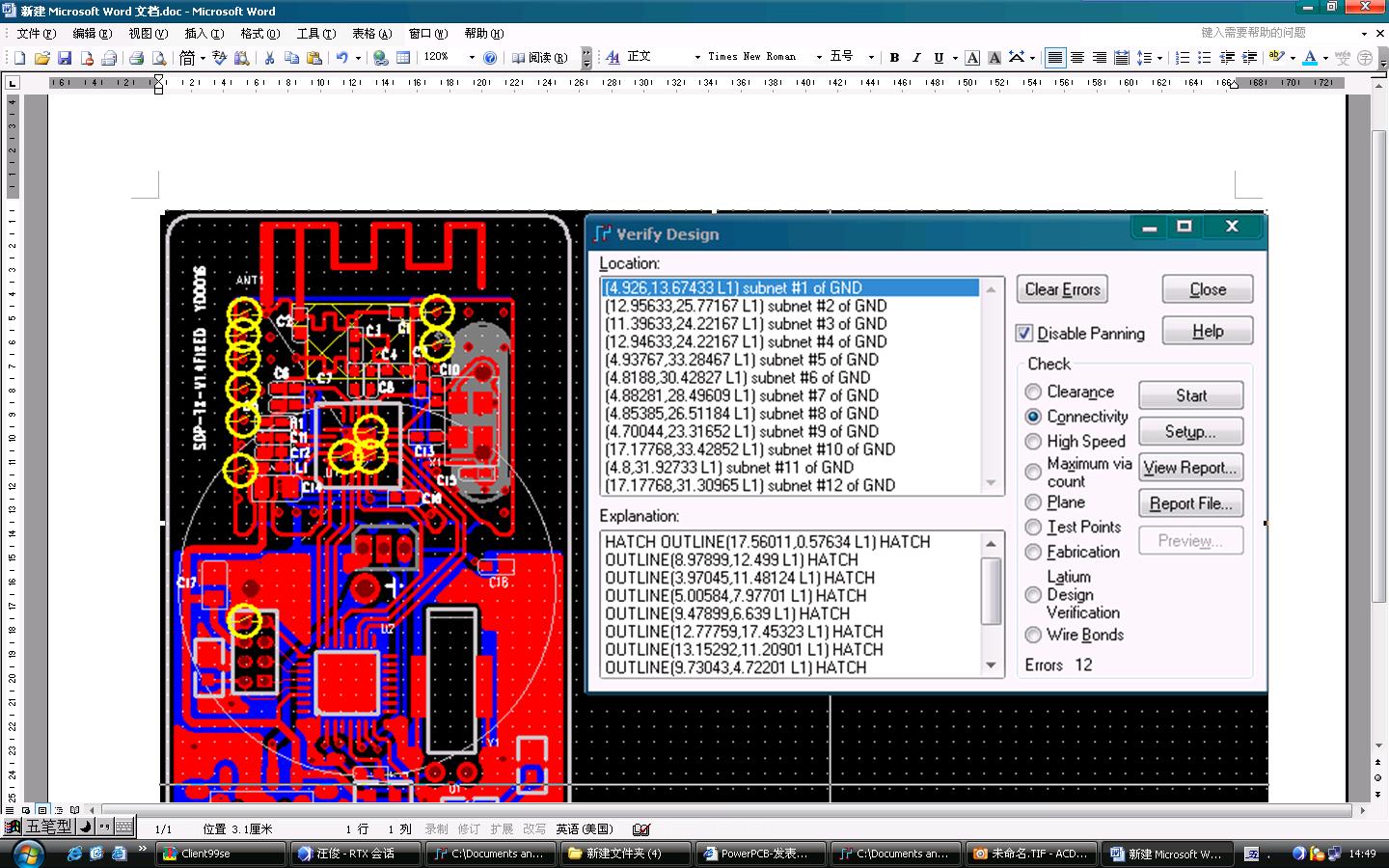Open the 插入 (Insert) menu
Viewport: 1389px width, 868px height.
click(x=203, y=34)
